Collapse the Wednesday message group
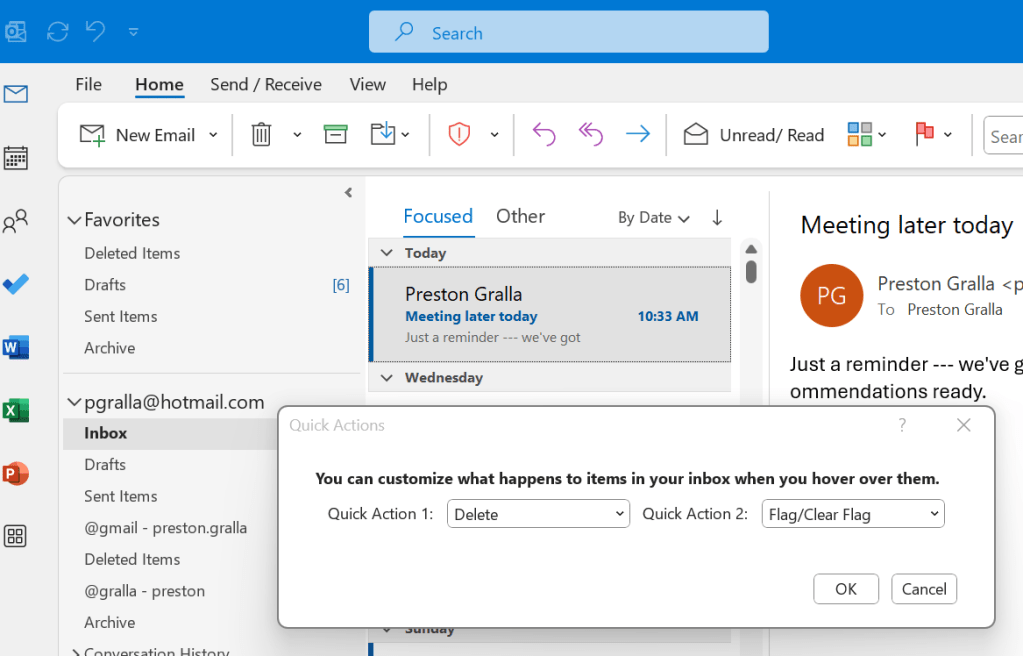 pos(387,377)
